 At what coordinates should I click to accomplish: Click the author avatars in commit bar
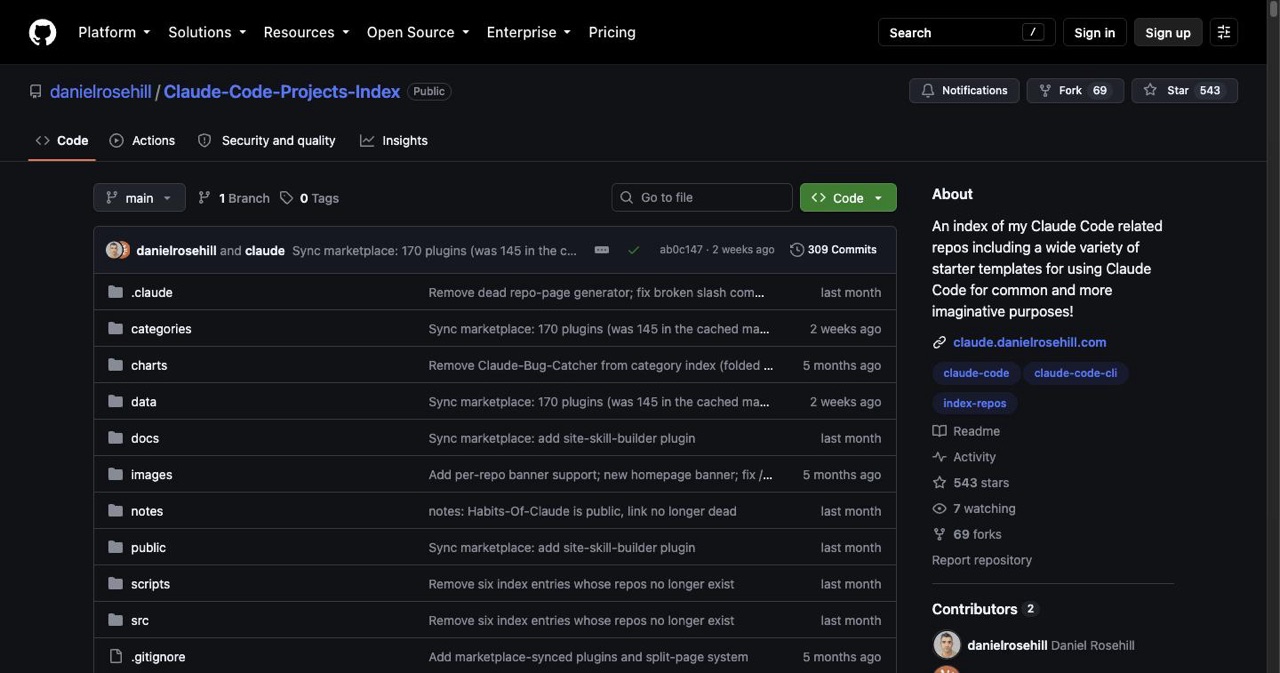(118, 250)
